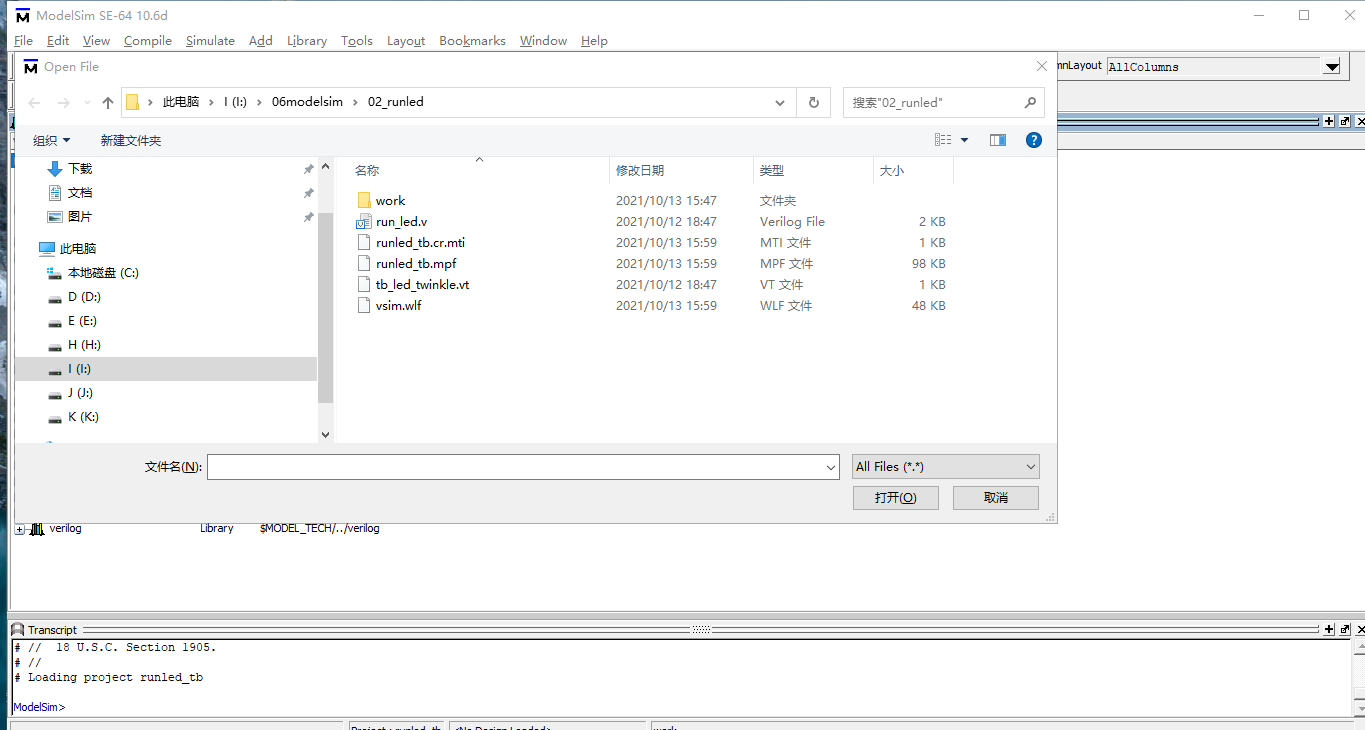Open file name combo dropdown arrow

coord(832,467)
